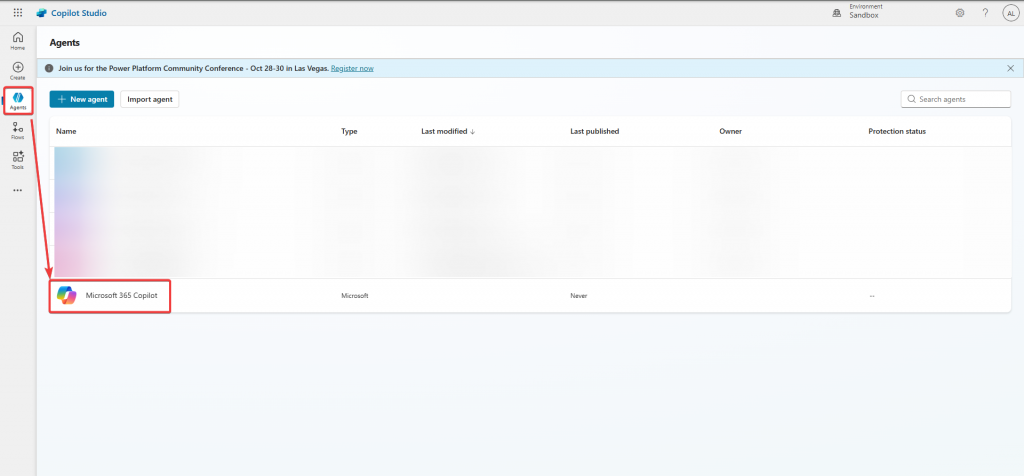Open the help question mark
Viewport: 1024px width, 476px height.
click(x=985, y=13)
